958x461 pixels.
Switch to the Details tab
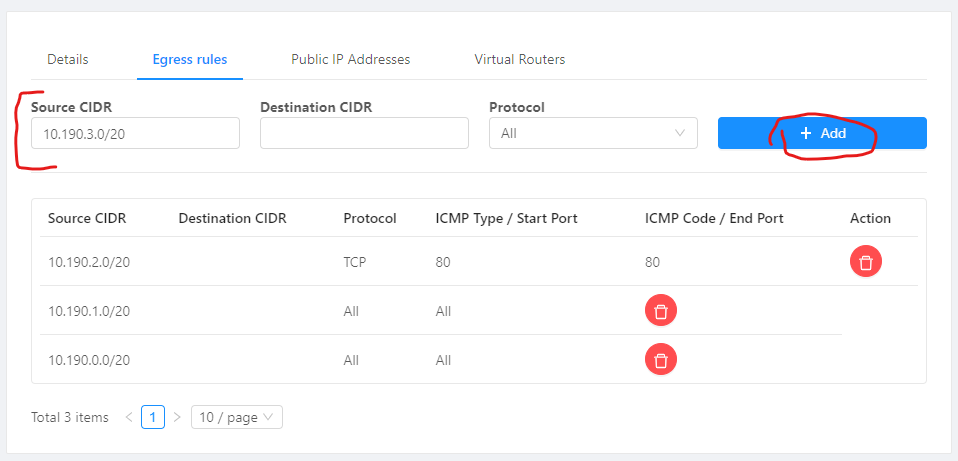(68, 60)
